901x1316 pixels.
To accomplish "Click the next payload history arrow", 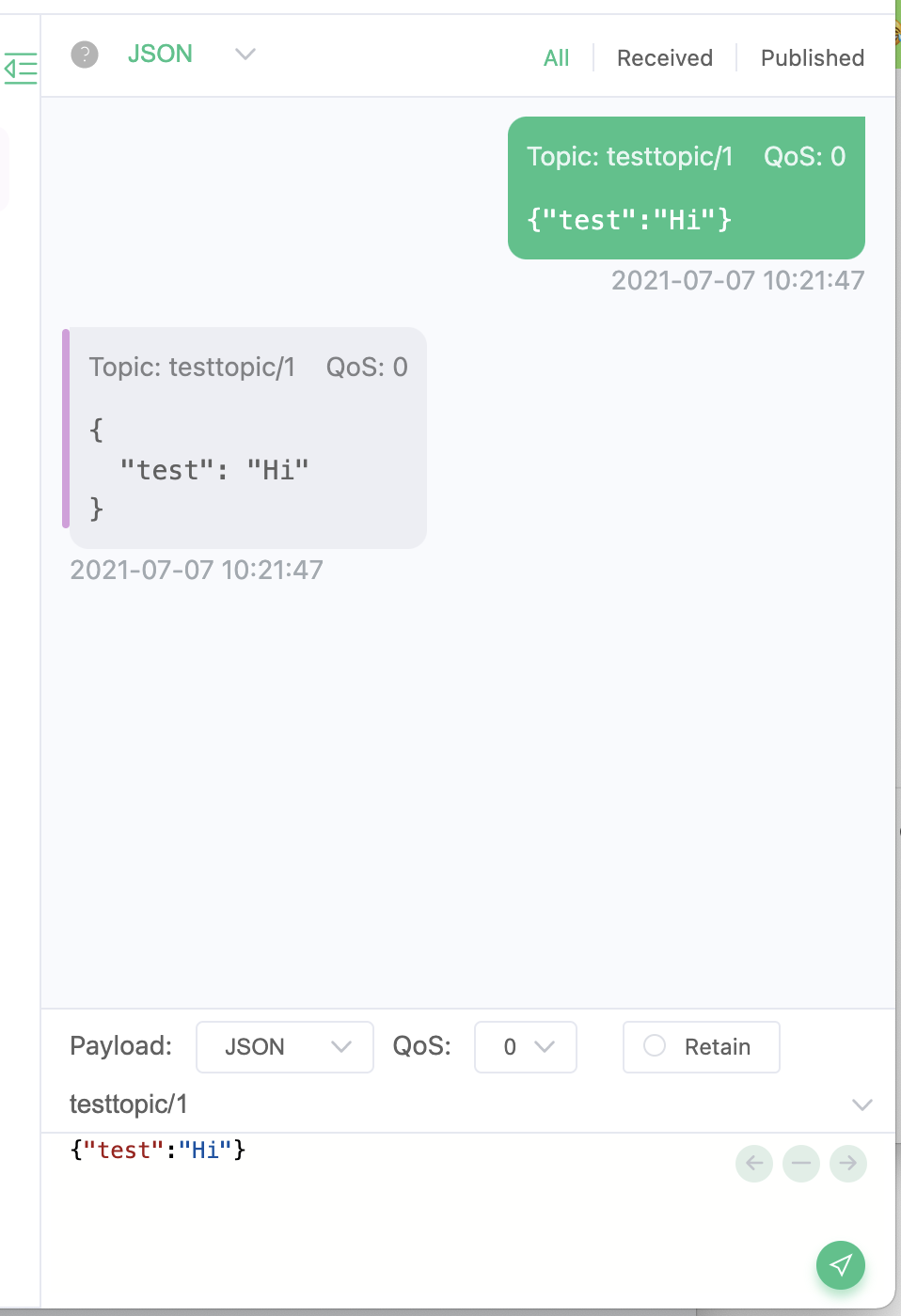I will tap(848, 1164).
